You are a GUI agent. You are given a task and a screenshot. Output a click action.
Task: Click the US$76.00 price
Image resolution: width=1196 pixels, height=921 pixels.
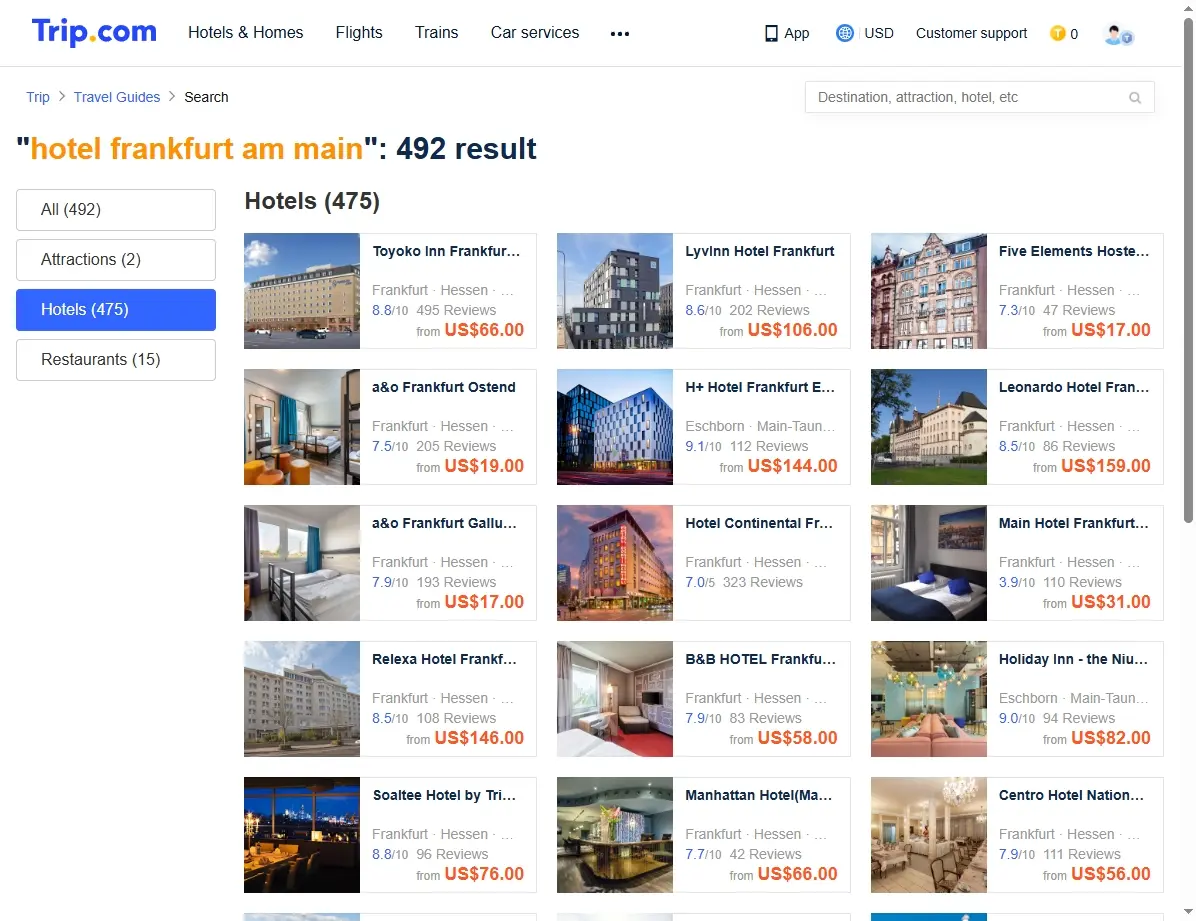pos(484,874)
